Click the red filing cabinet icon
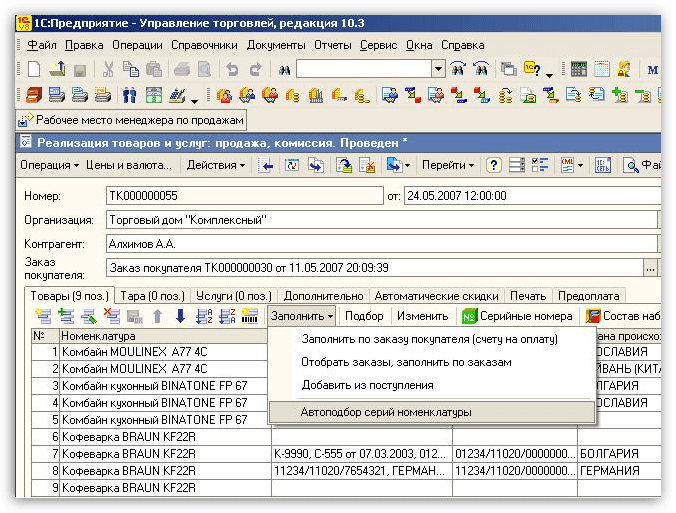Viewport: 676px width, 513px height. [x=34, y=95]
